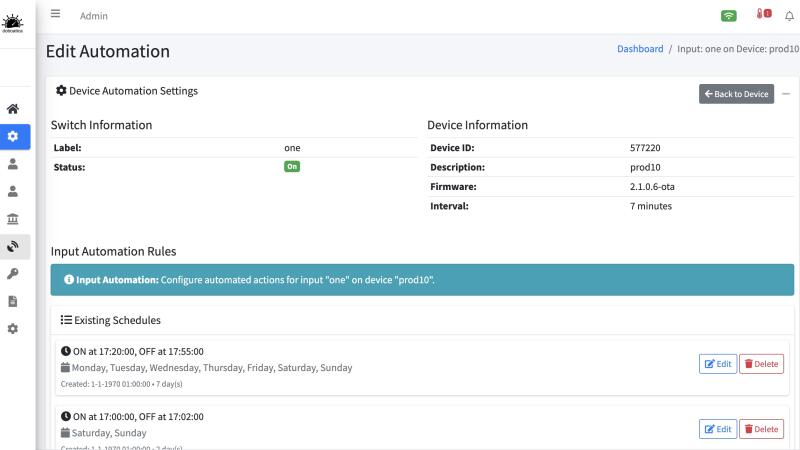Delete the Saturday, Sunday schedule
Image resolution: width=800 pixels, height=450 pixels.
761,429
